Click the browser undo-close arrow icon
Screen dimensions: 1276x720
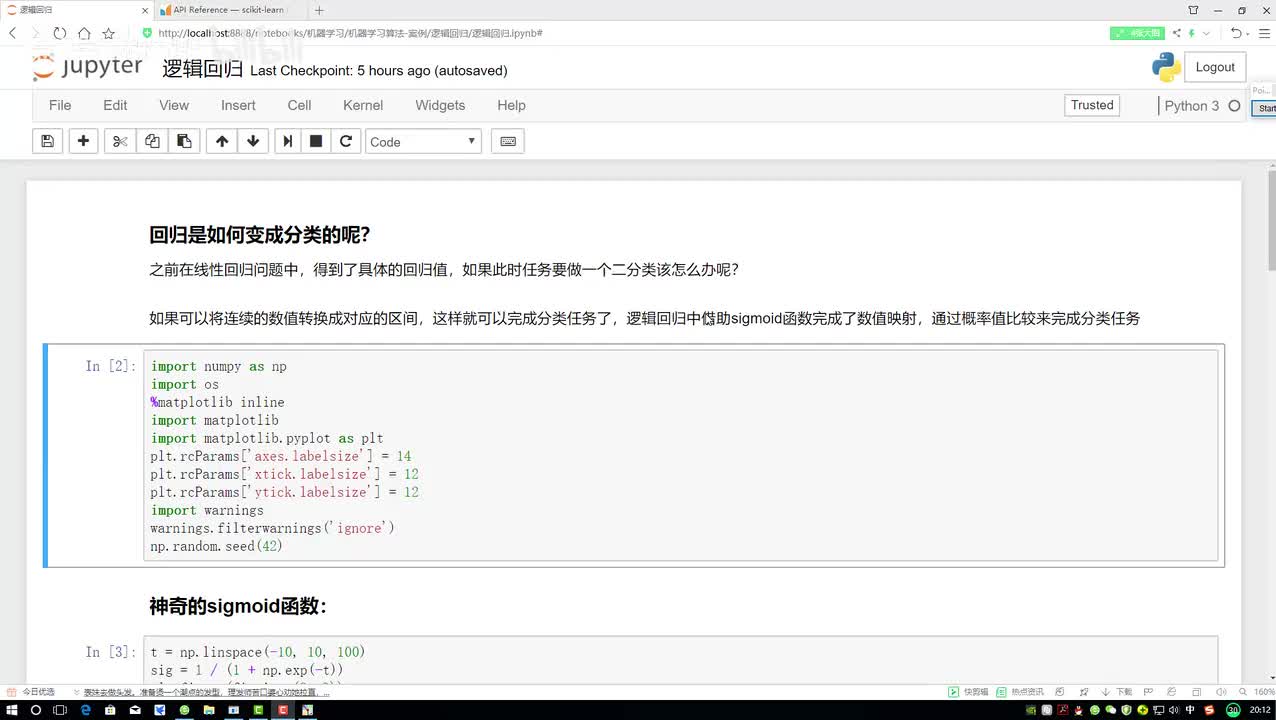pos(1236,33)
